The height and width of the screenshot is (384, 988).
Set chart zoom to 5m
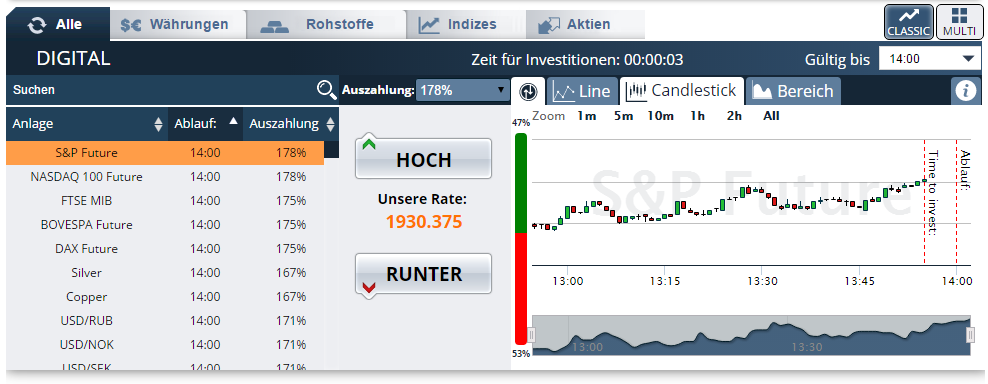tap(623, 116)
